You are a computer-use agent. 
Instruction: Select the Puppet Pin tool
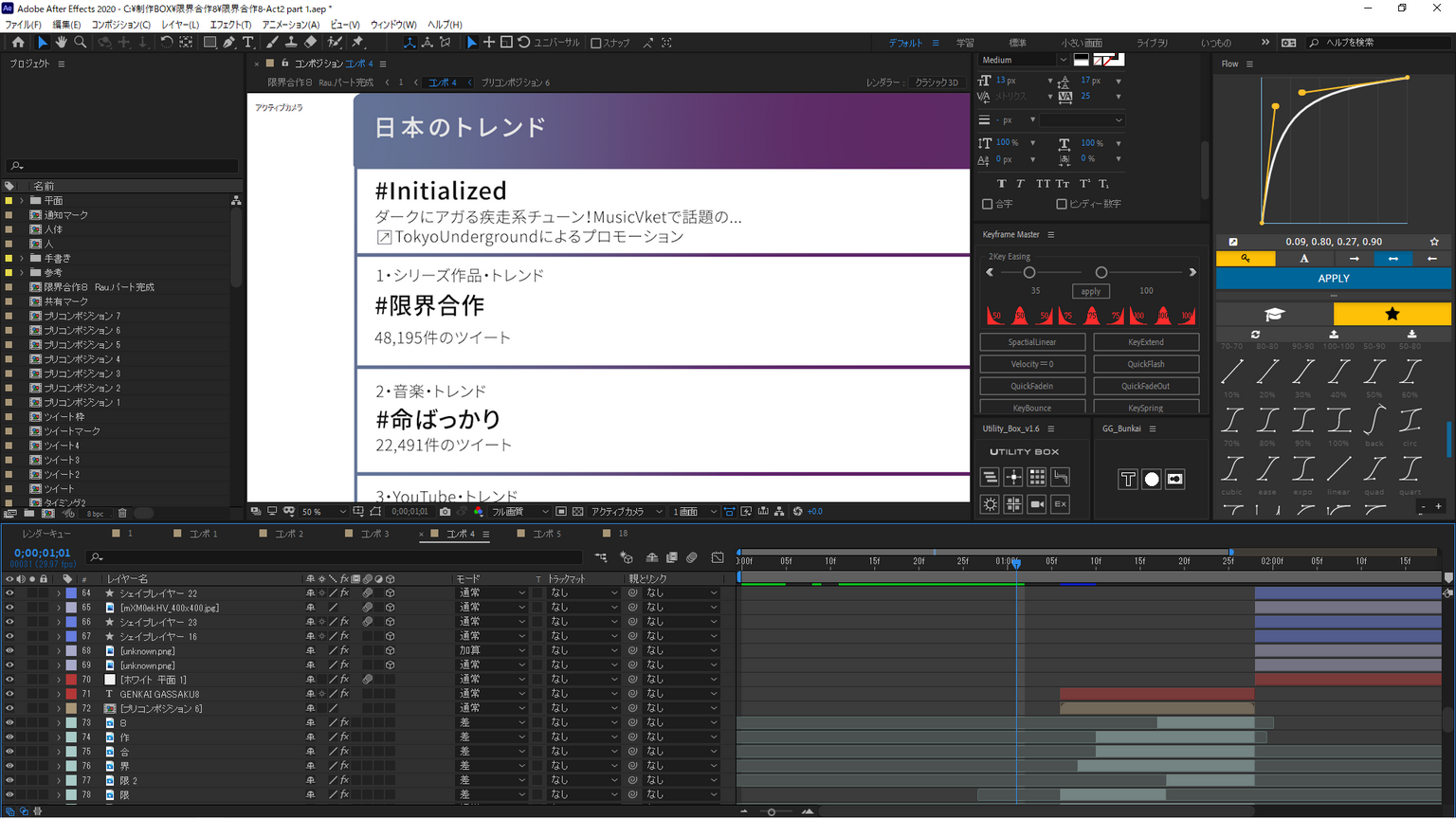[357, 43]
